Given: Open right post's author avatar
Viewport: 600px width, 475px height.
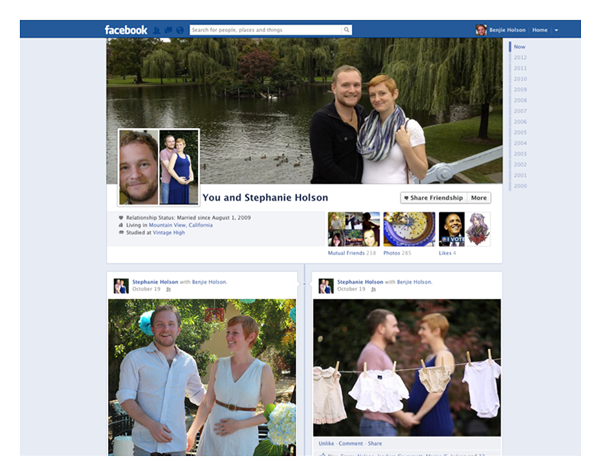Looking at the screenshot, I should click(x=326, y=286).
